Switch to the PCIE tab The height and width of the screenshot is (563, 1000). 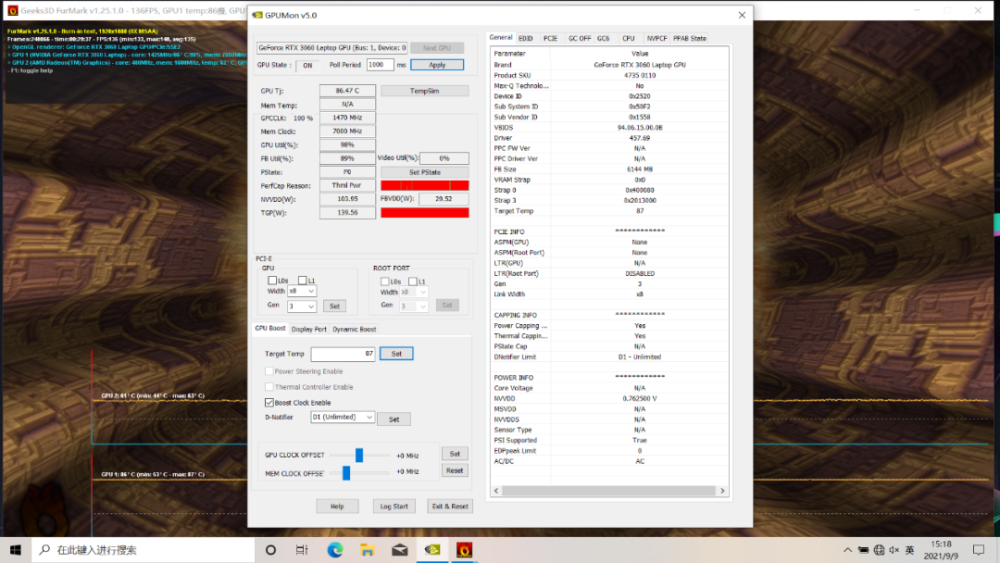coord(550,38)
